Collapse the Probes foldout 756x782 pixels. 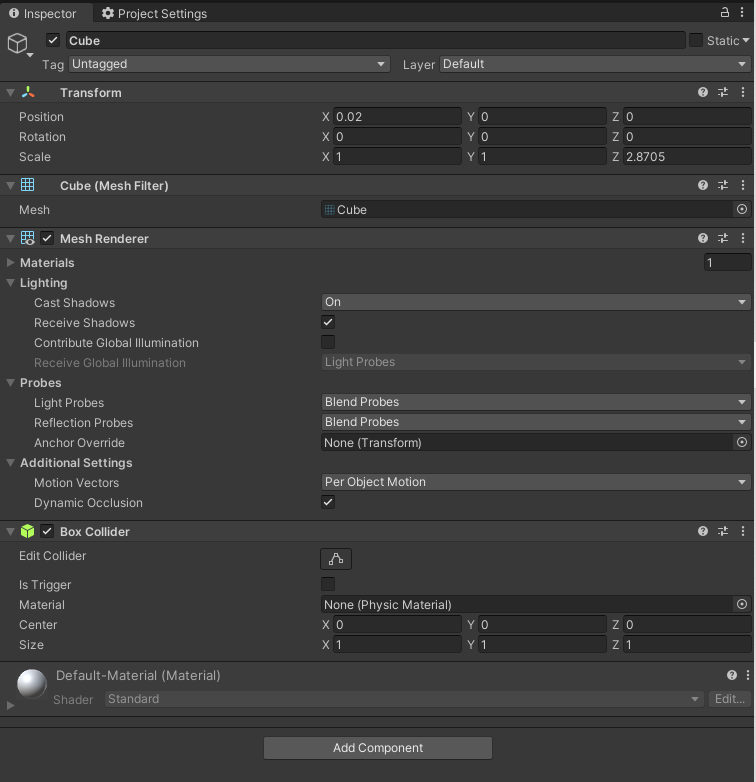coord(10,383)
